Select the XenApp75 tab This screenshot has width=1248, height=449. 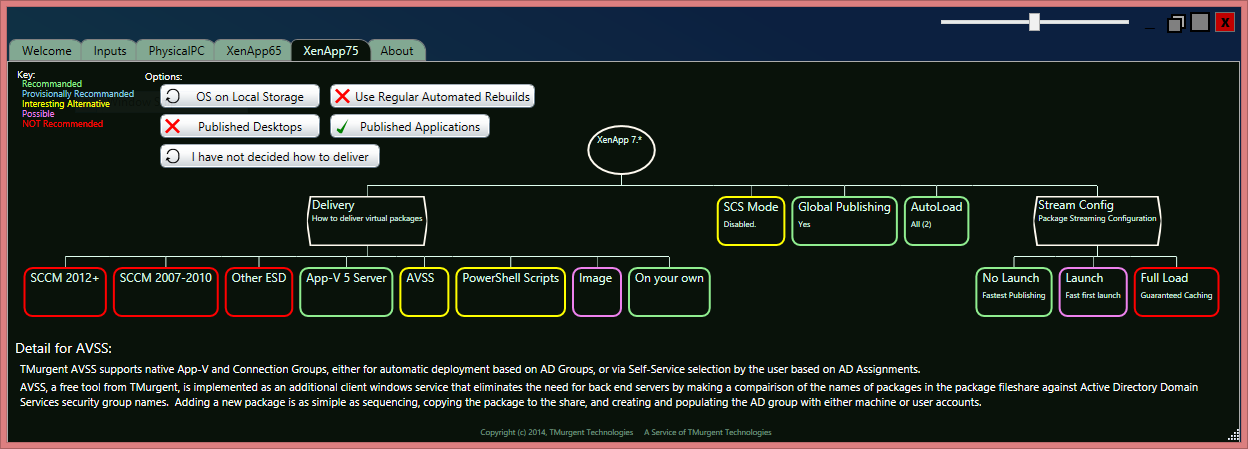(331, 50)
